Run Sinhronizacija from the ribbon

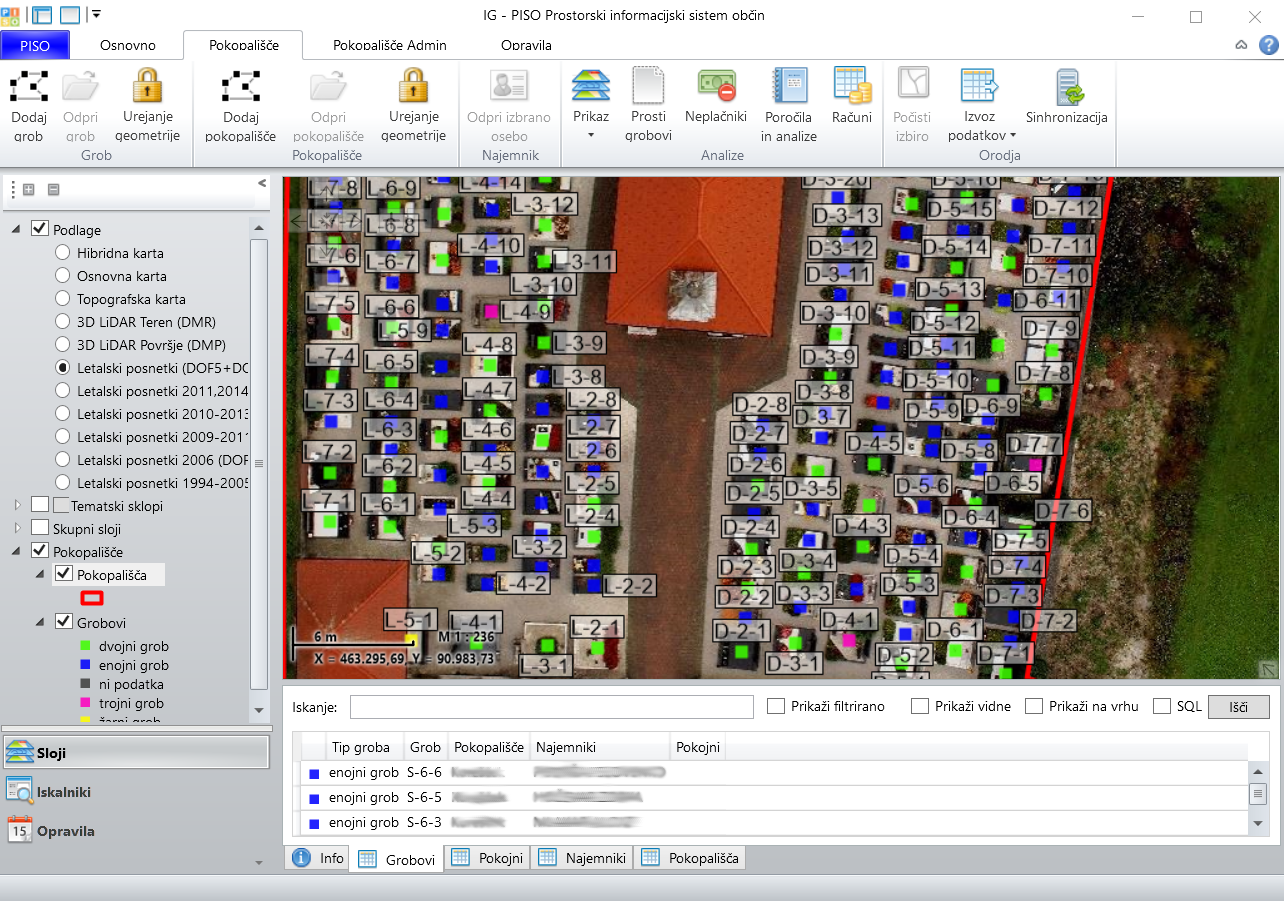coord(1066,86)
